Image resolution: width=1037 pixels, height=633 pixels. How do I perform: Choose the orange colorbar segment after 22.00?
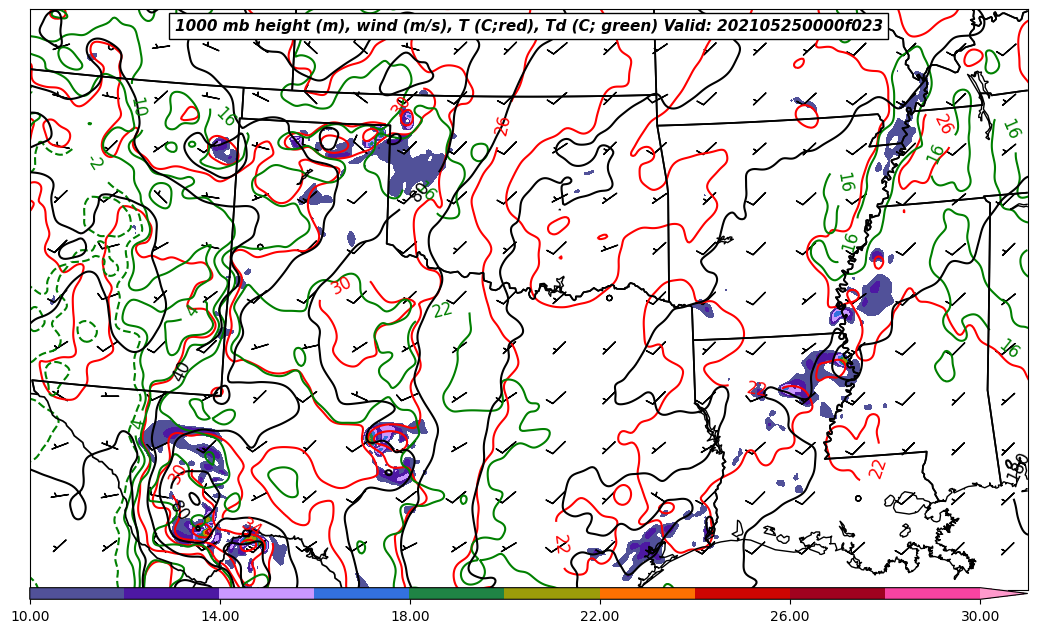(x=646, y=593)
